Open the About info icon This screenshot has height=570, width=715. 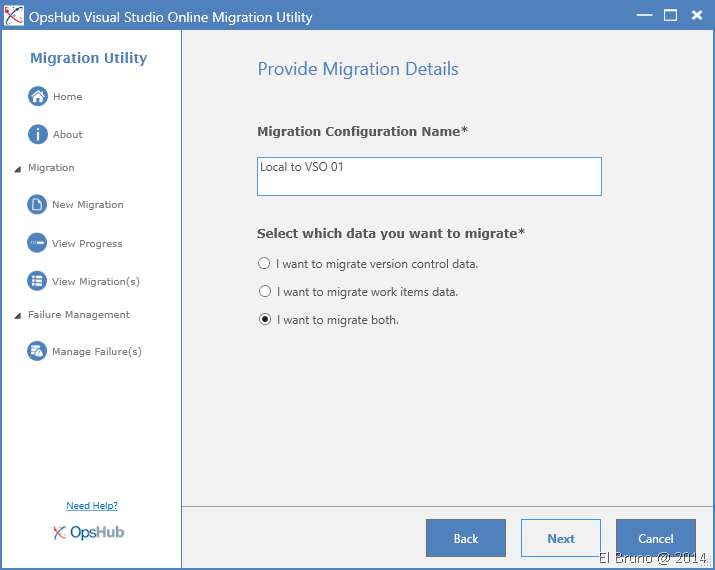[38, 135]
